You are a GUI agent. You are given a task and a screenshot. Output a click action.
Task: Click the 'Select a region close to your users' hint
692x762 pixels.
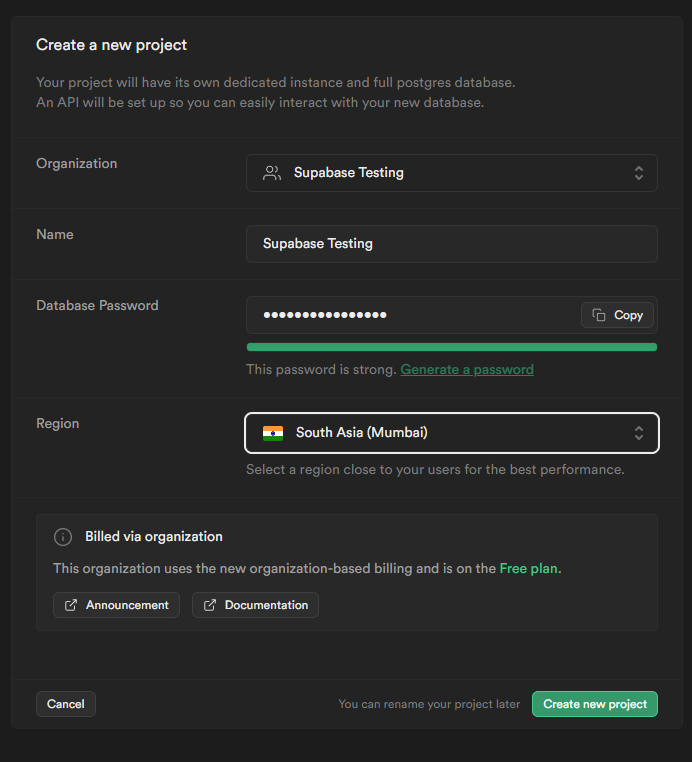[435, 469]
